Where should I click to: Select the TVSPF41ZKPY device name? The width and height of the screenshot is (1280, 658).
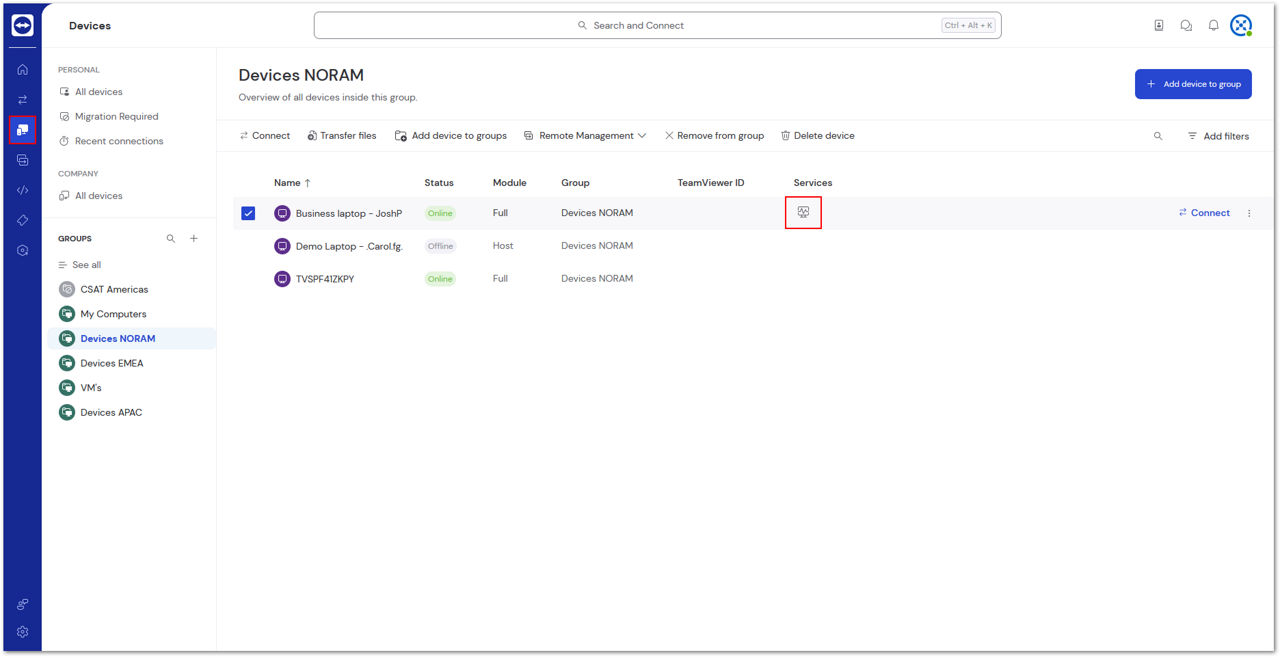point(325,279)
